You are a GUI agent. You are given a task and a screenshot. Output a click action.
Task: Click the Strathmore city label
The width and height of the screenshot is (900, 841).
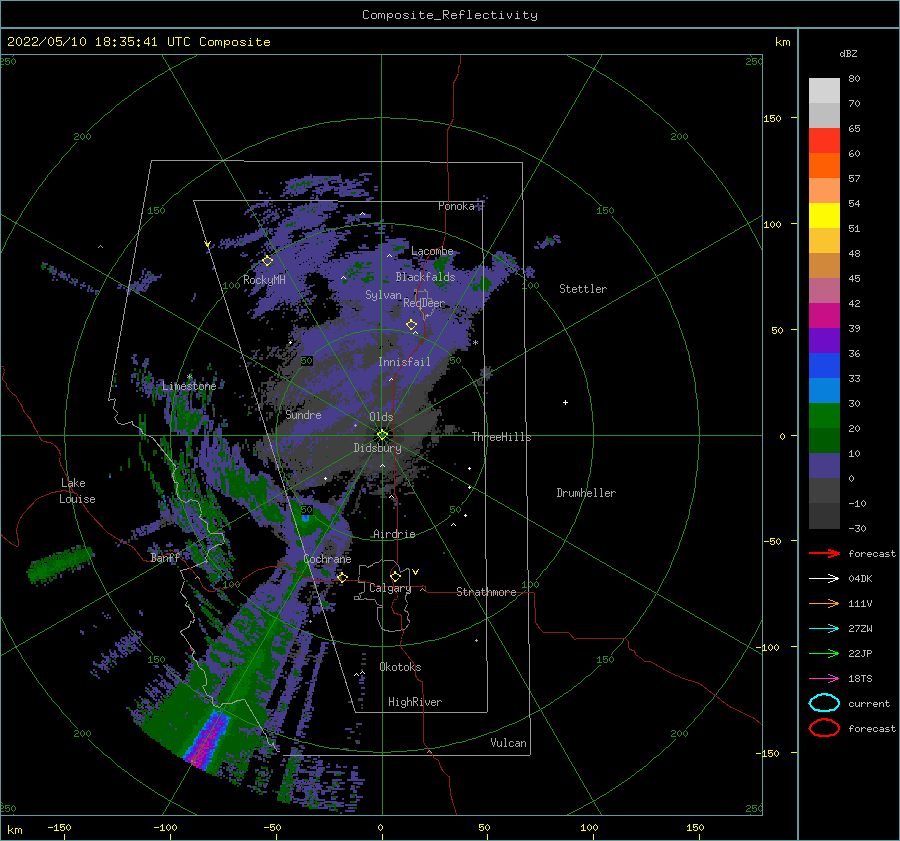pyautogui.click(x=486, y=592)
